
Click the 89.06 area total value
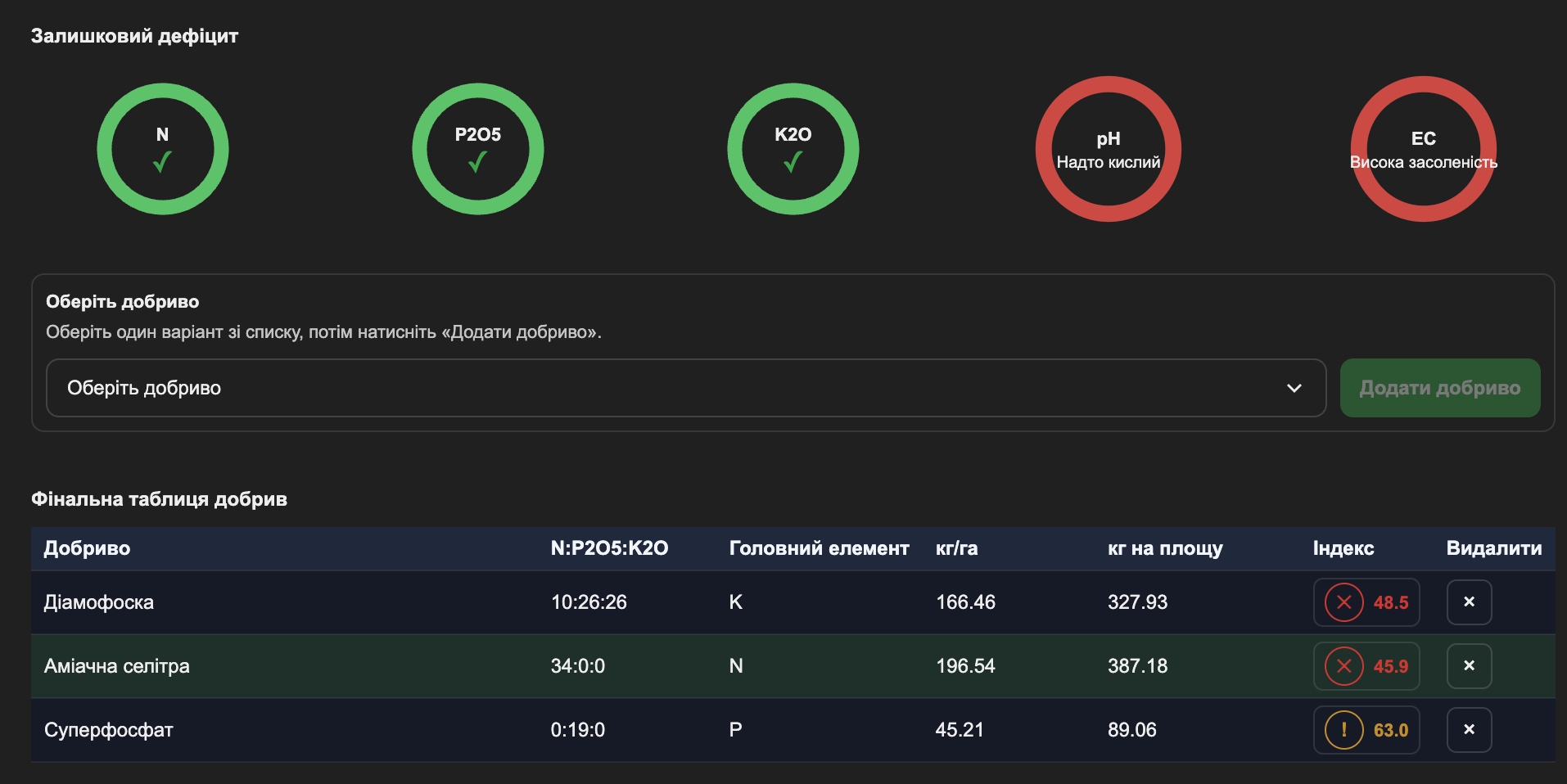click(1131, 730)
